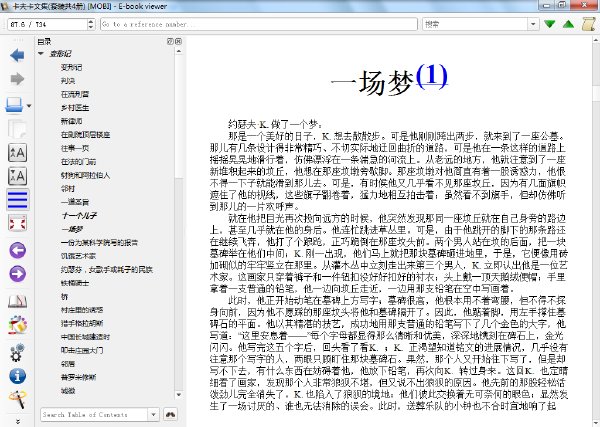Open the recent books dropdown arrow beside Open ebook
The image size is (600, 427).
29,106
